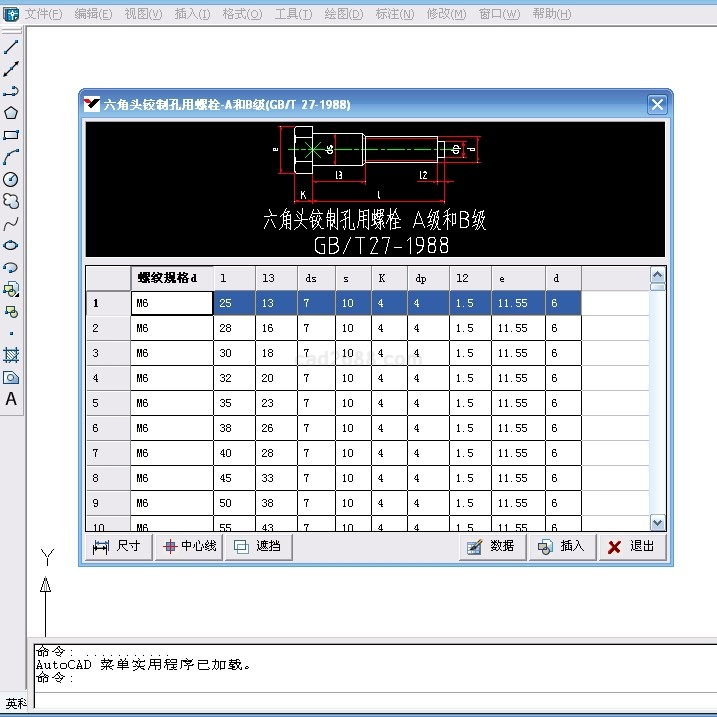Select the Line tool in left toolbar

pyautogui.click(x=11, y=47)
